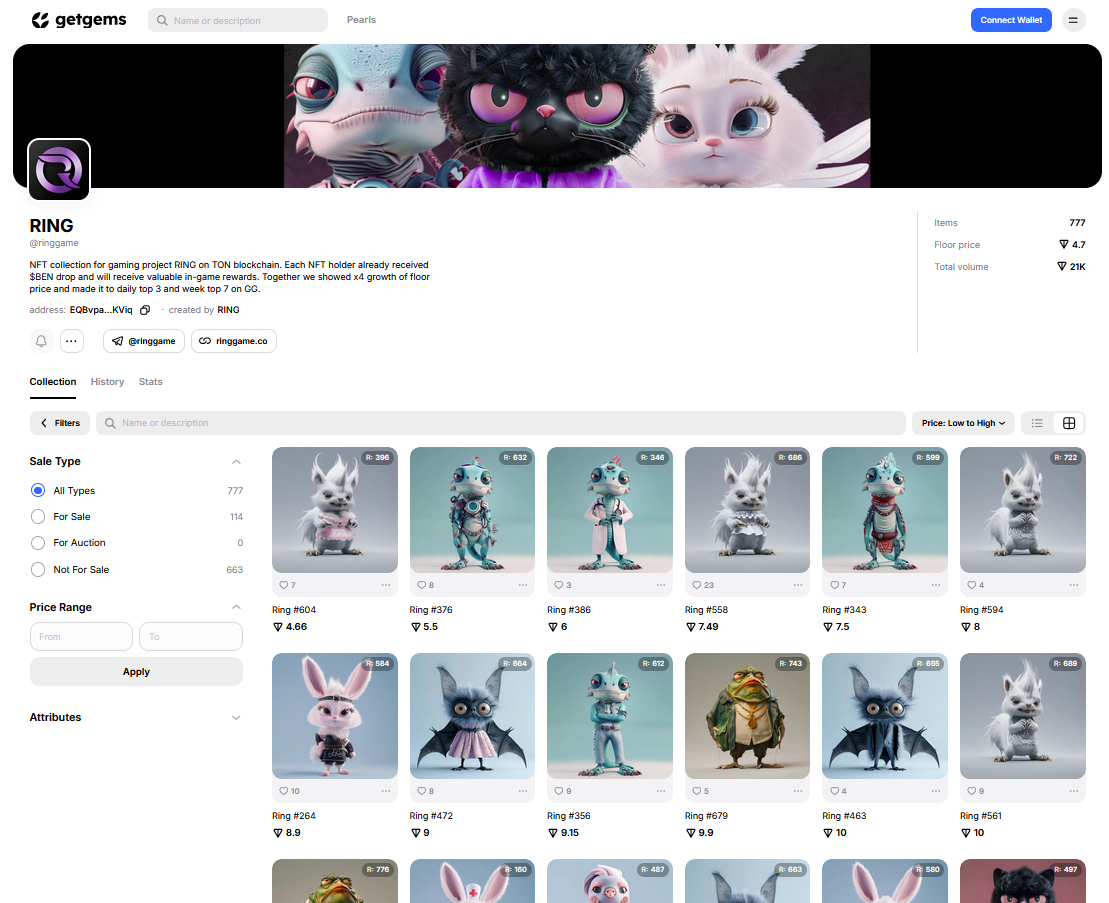Switch to list view

coord(1038,423)
